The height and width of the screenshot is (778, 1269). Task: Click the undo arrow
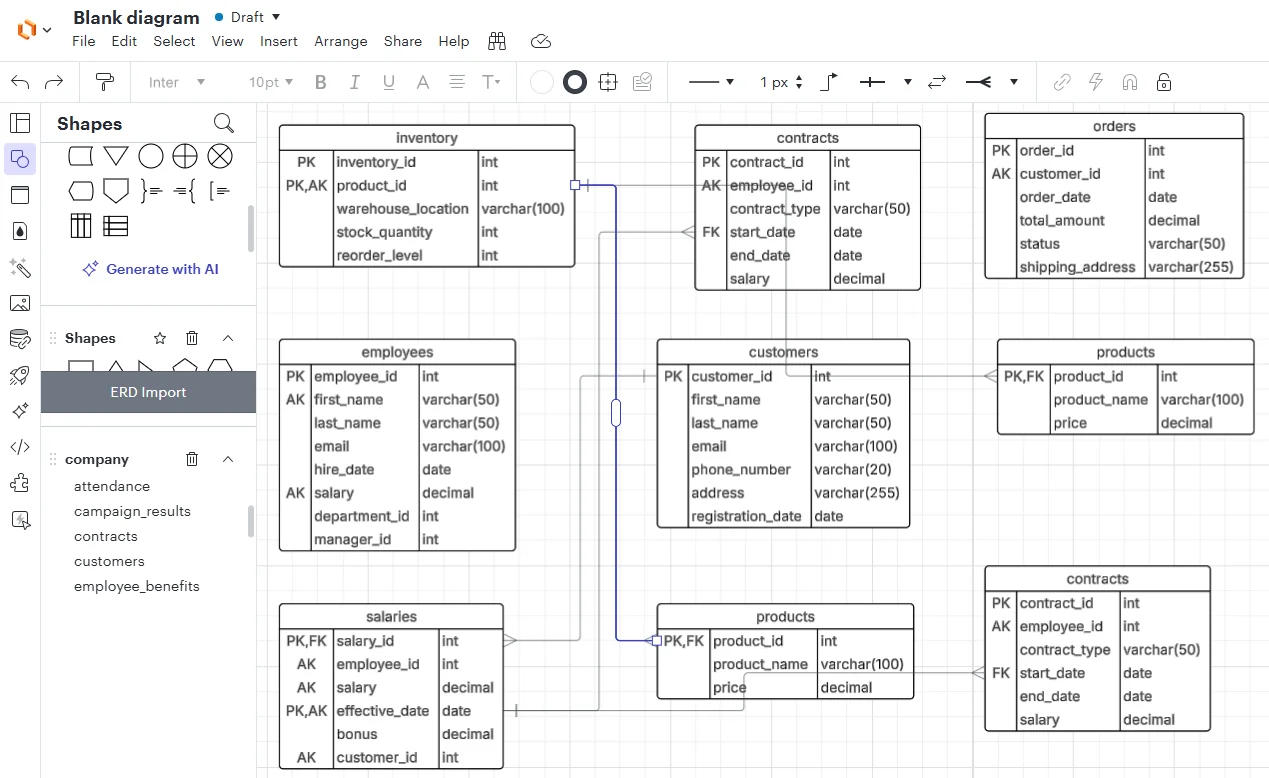[x=21, y=82]
